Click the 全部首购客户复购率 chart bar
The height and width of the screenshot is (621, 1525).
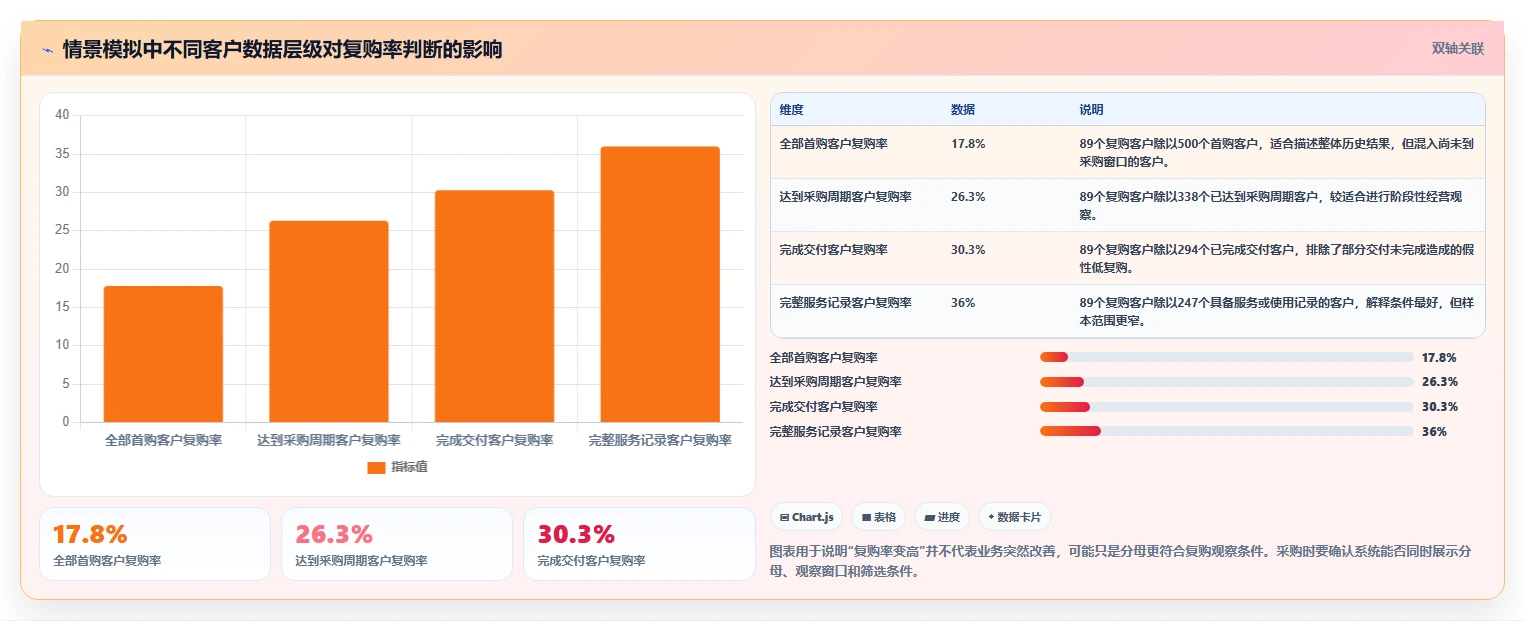(163, 354)
